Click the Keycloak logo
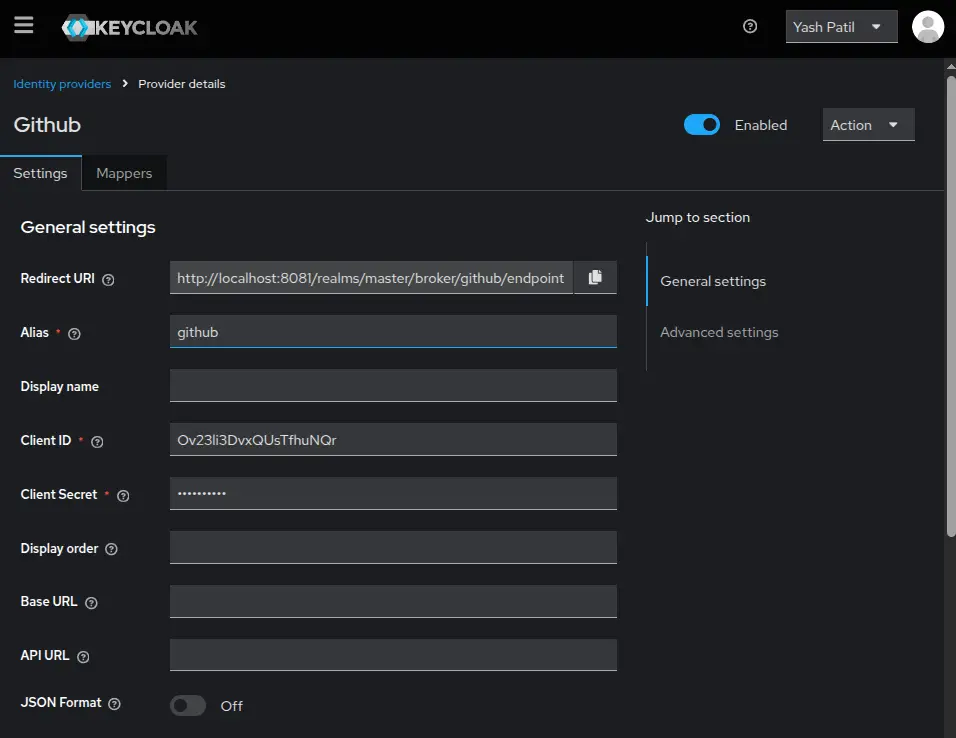956x738 pixels. pyautogui.click(x=130, y=26)
